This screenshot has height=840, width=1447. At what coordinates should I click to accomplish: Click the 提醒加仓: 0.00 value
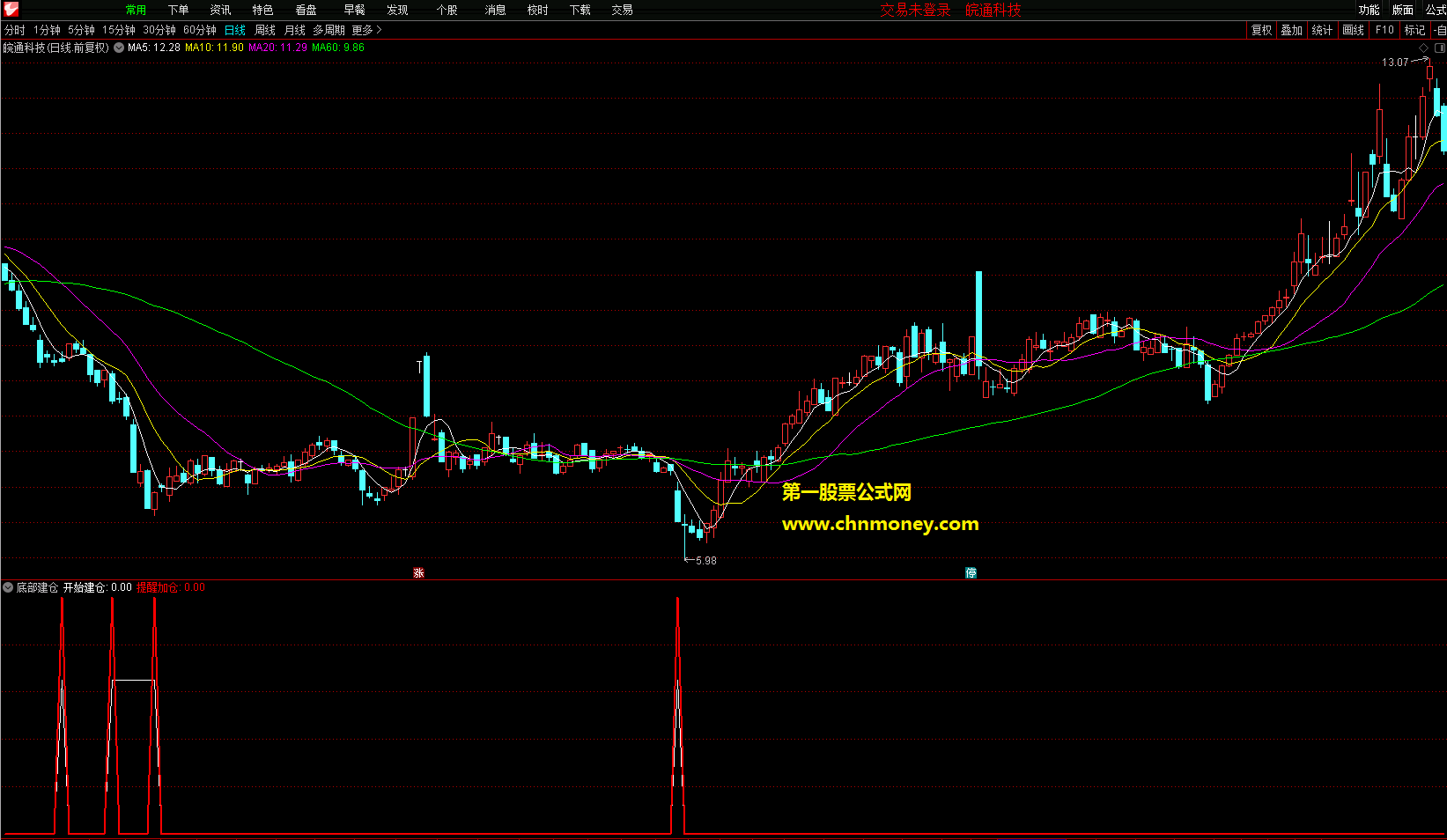click(171, 587)
